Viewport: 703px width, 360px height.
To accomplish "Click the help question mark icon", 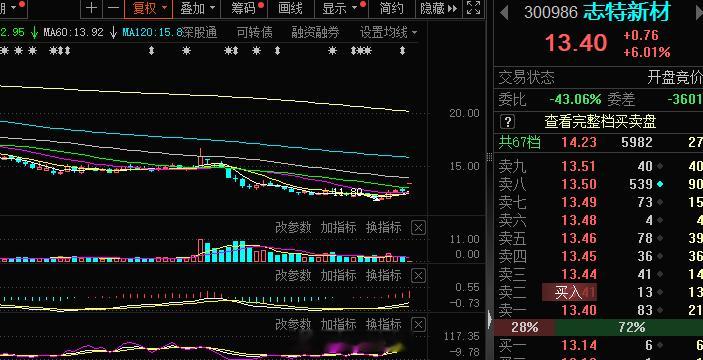I will pyautogui.click(x=508, y=121).
